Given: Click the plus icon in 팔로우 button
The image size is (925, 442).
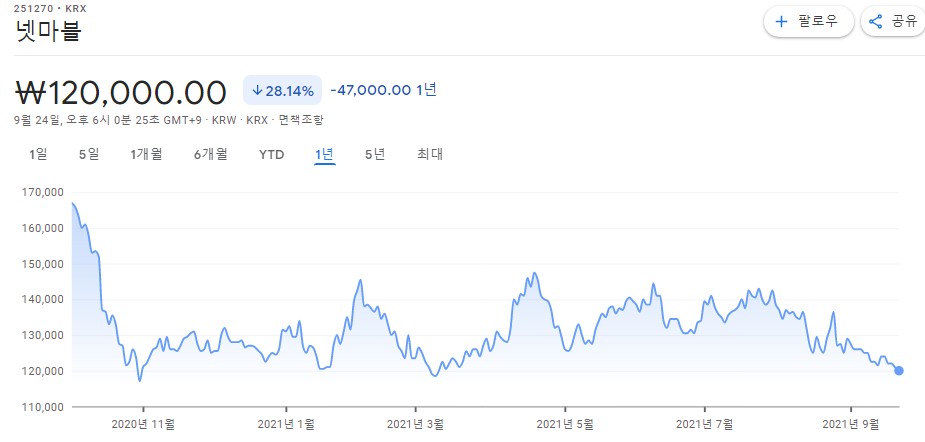Looking at the screenshot, I should click(x=781, y=22).
